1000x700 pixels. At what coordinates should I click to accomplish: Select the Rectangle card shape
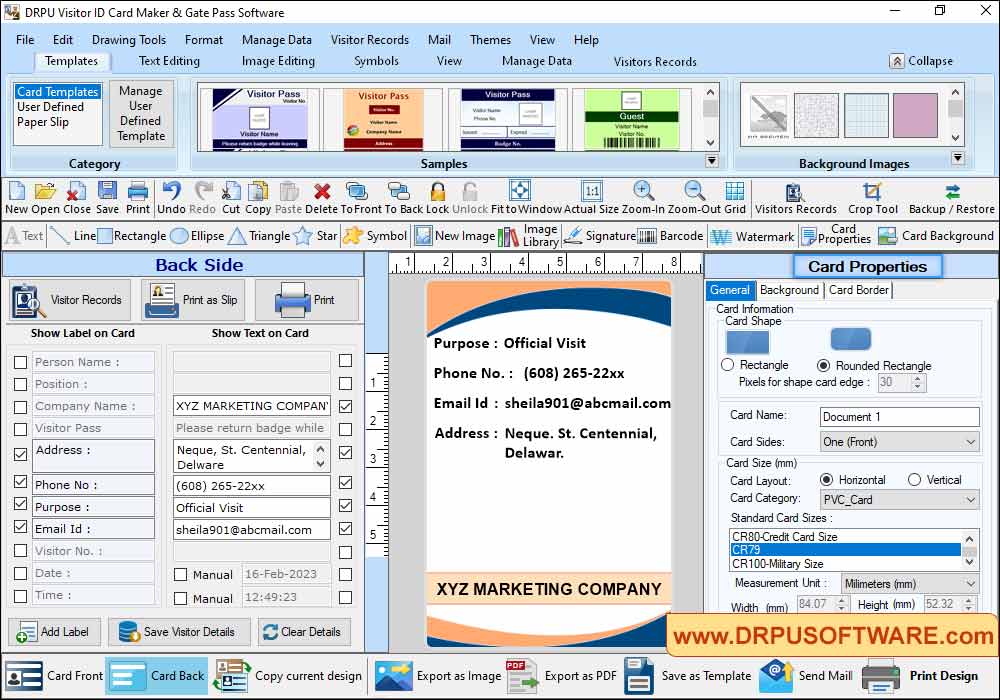click(728, 365)
